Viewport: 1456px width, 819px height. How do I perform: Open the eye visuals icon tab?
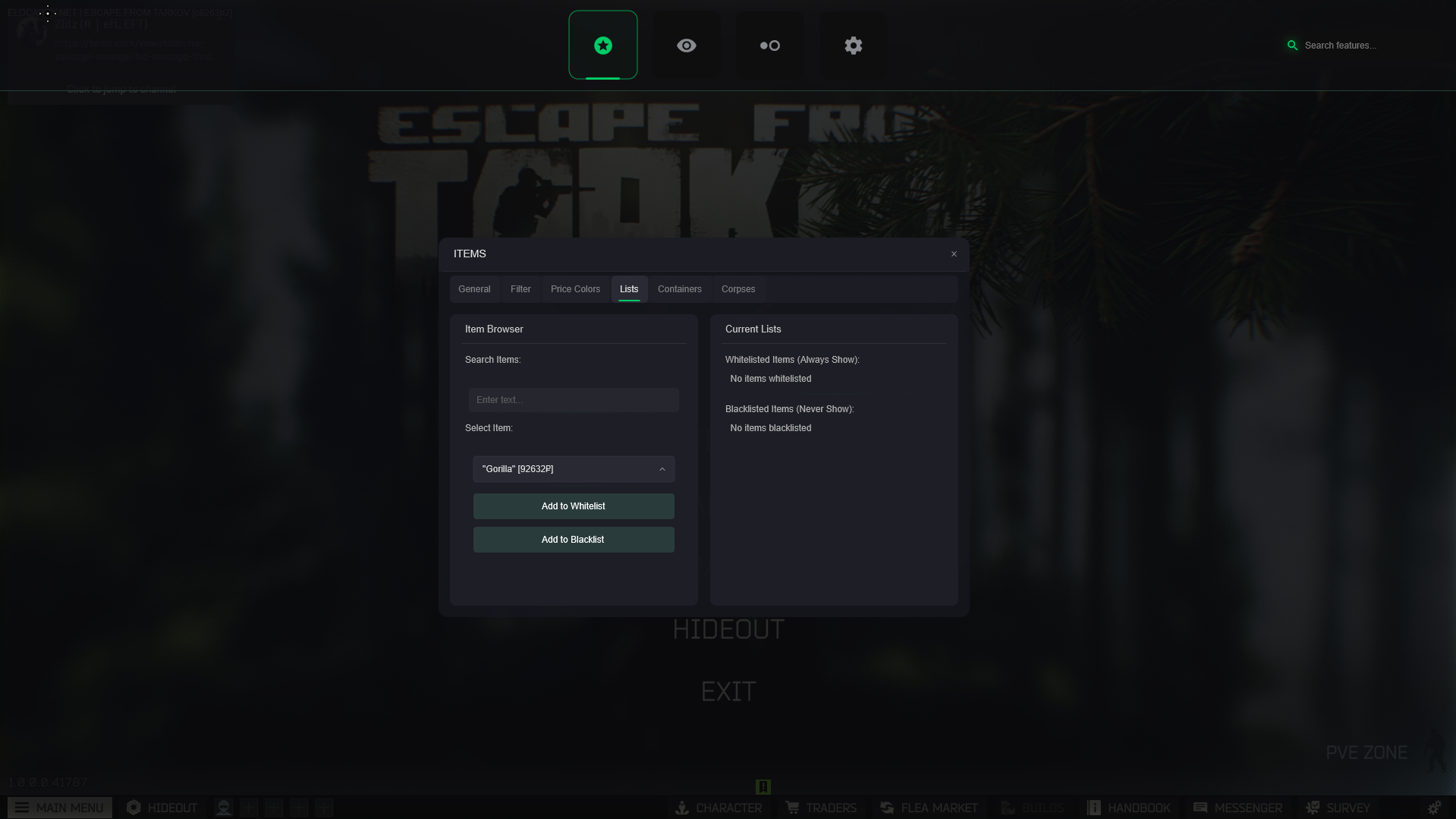pyautogui.click(x=687, y=46)
